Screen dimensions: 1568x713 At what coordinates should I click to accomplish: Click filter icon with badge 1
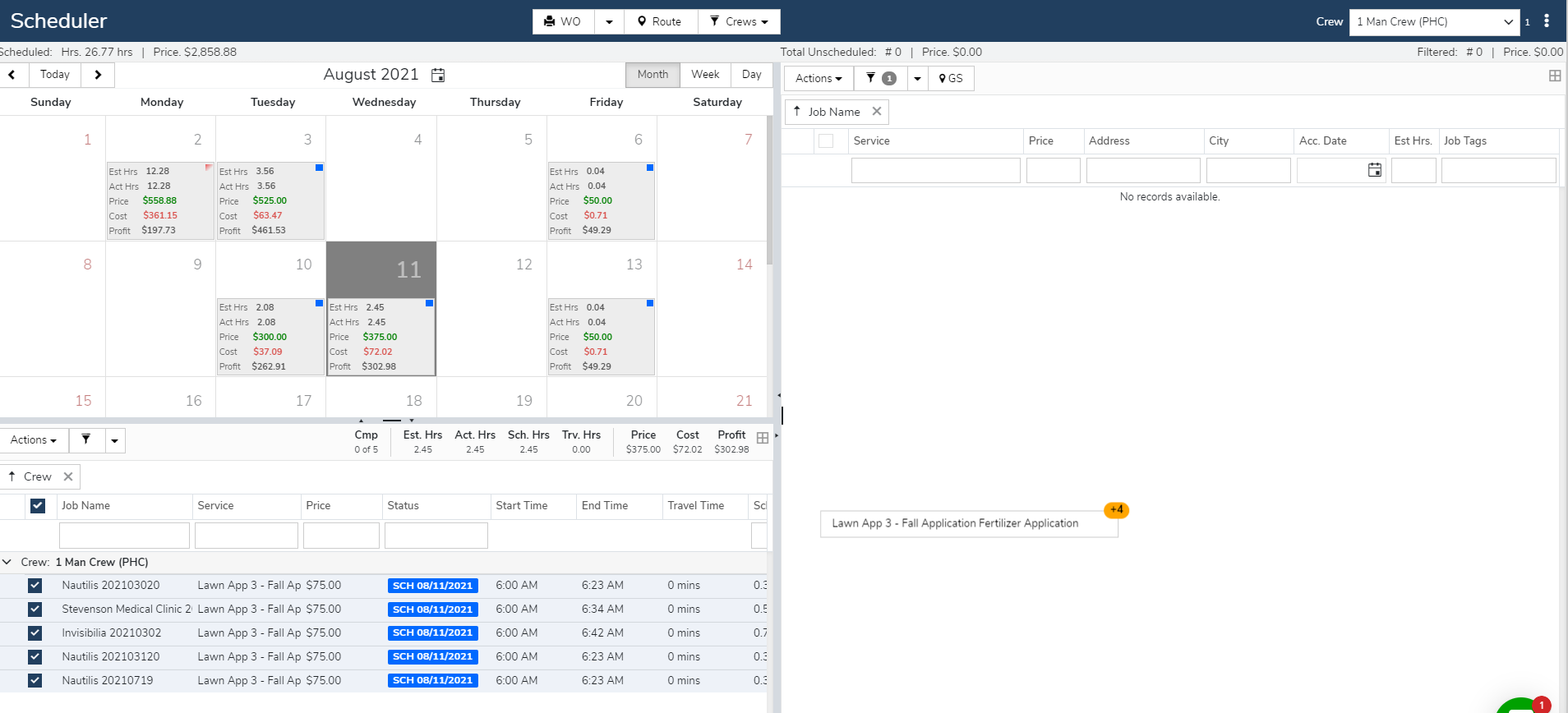(880, 78)
